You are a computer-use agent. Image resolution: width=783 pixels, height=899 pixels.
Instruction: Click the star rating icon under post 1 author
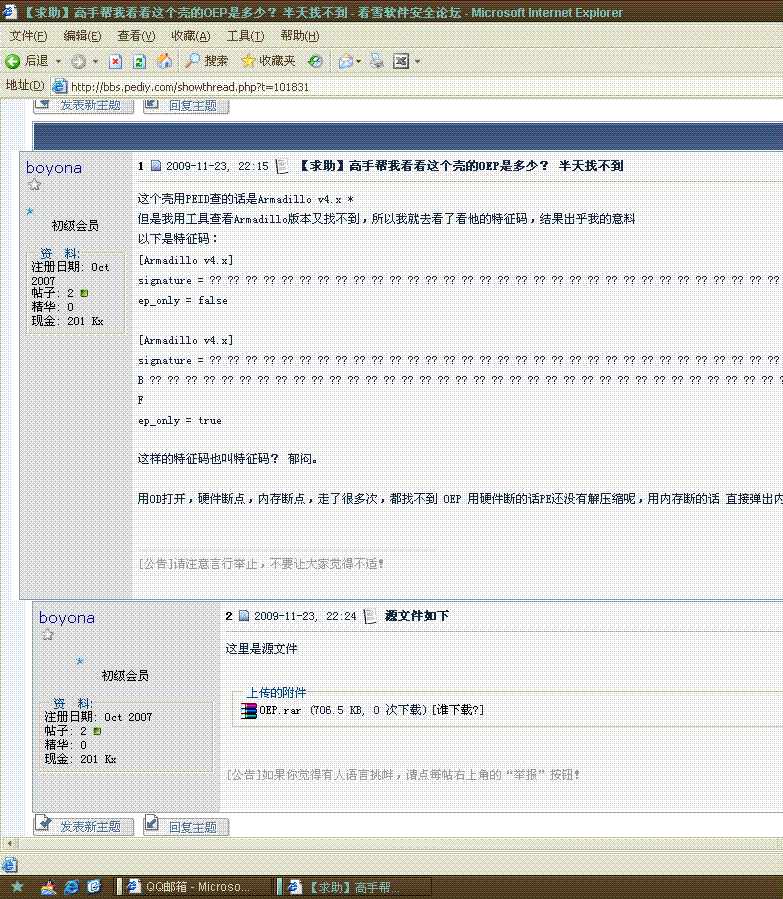pyautogui.click(x=34, y=185)
